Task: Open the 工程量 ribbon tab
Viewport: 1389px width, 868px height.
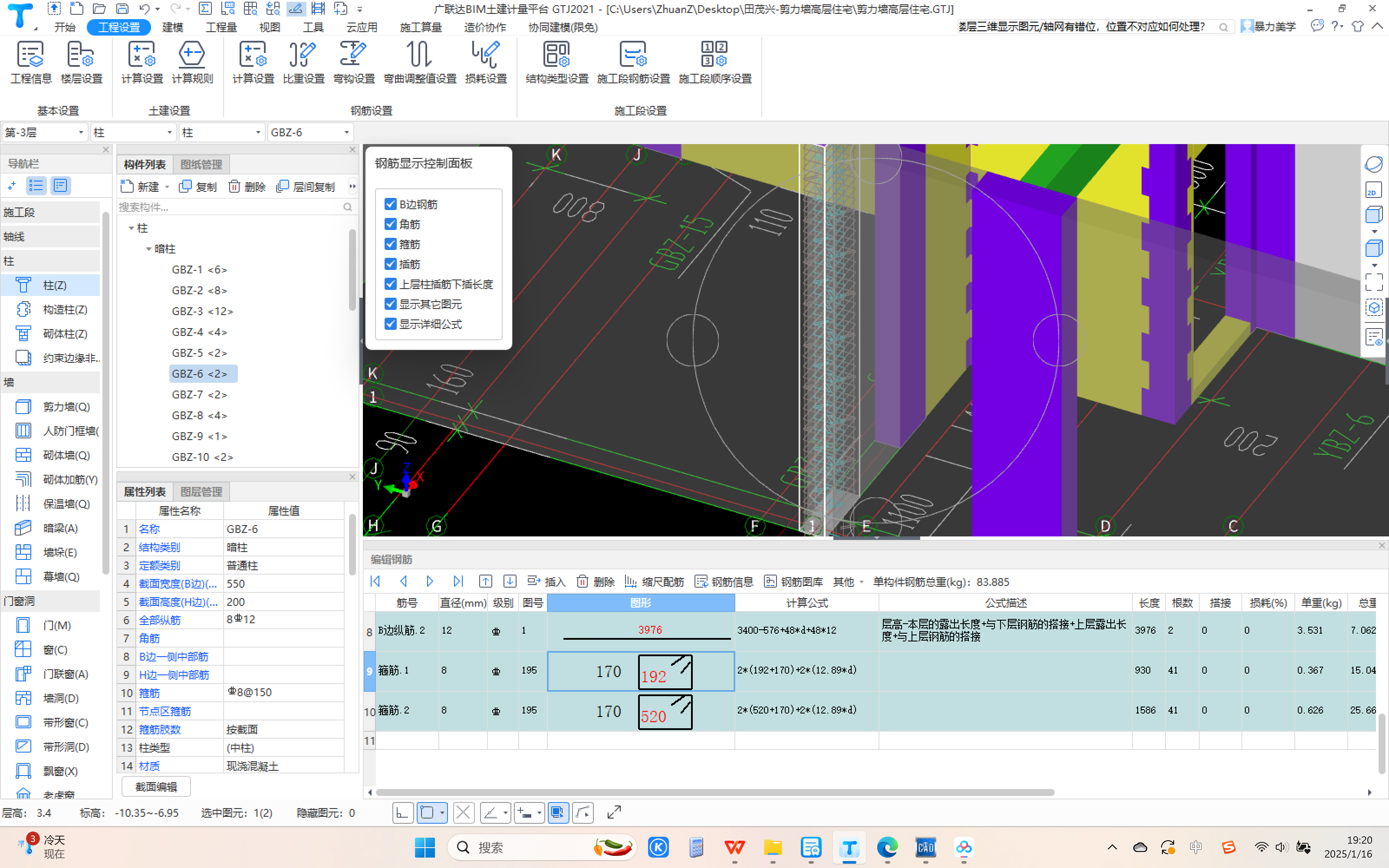Action: (221, 27)
